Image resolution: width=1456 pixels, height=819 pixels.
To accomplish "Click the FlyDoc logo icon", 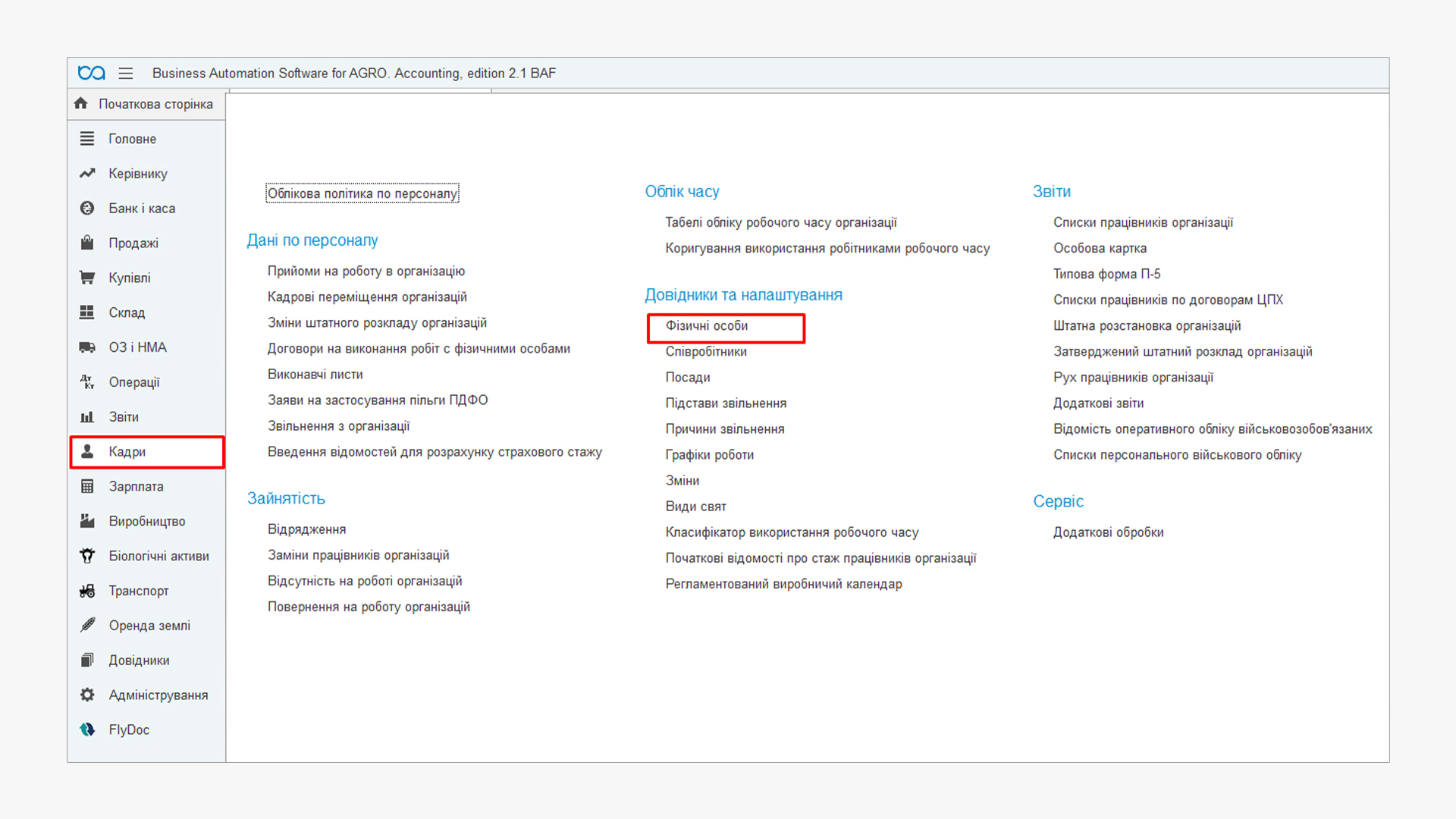I will 87,730.
